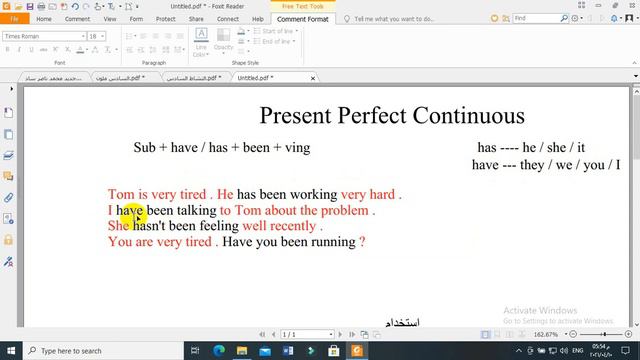Go to the last page arrow

[352, 334]
